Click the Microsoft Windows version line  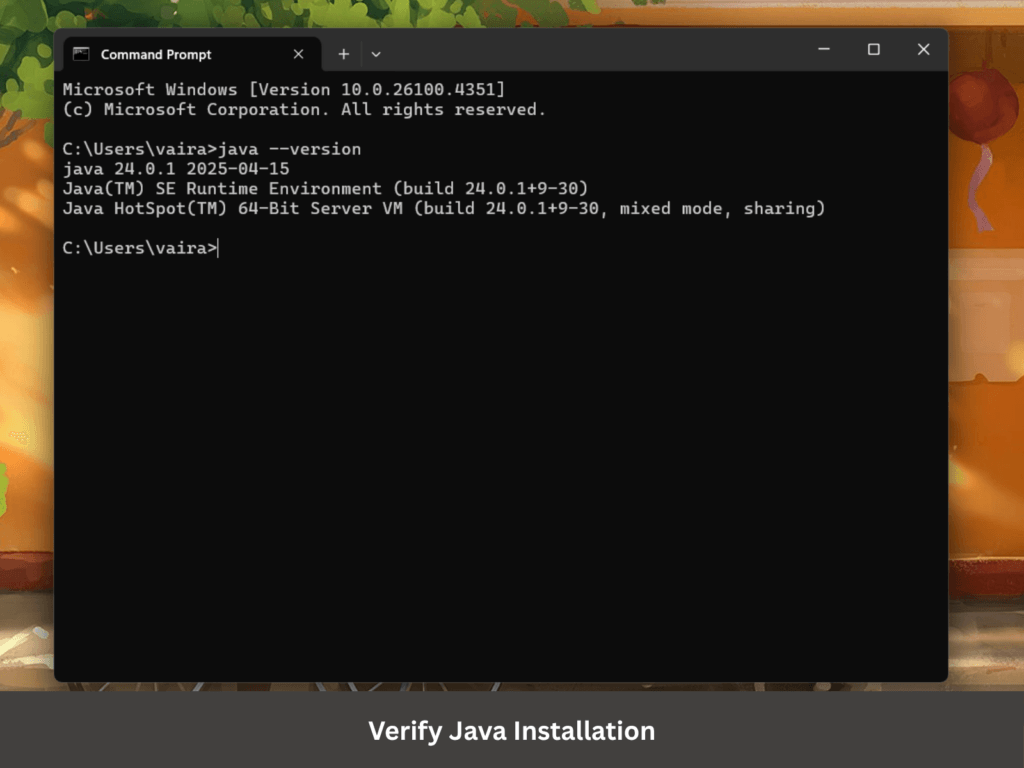click(284, 89)
